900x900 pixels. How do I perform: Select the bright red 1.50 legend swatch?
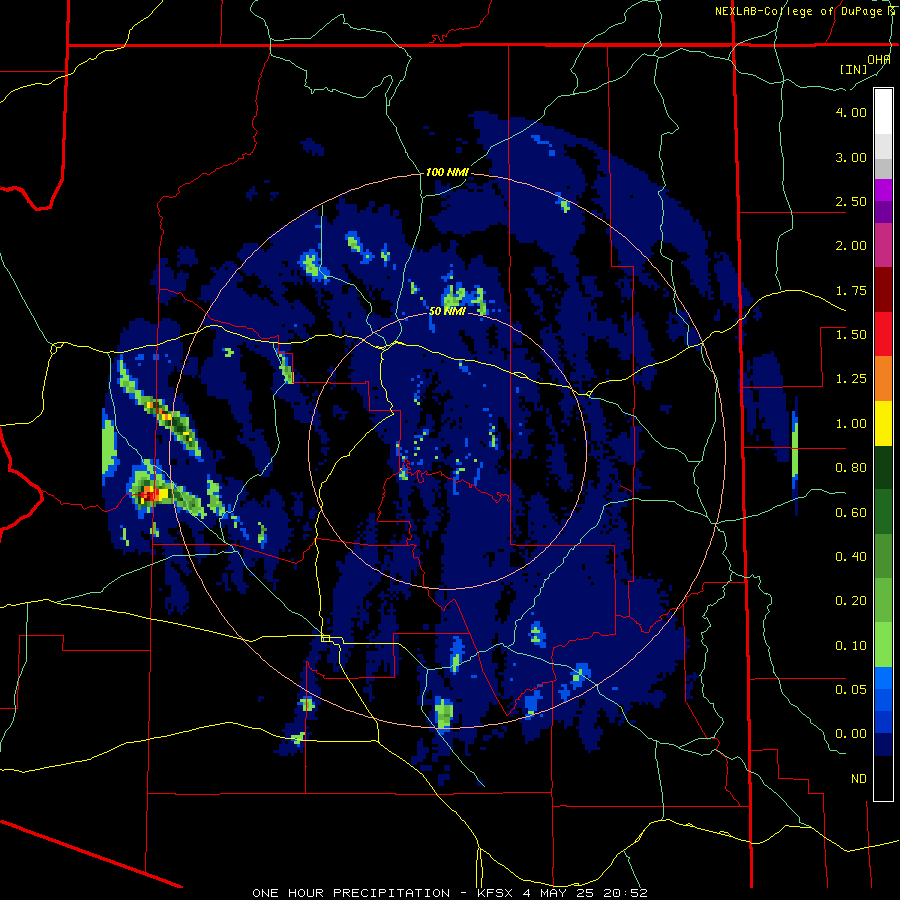click(x=883, y=334)
